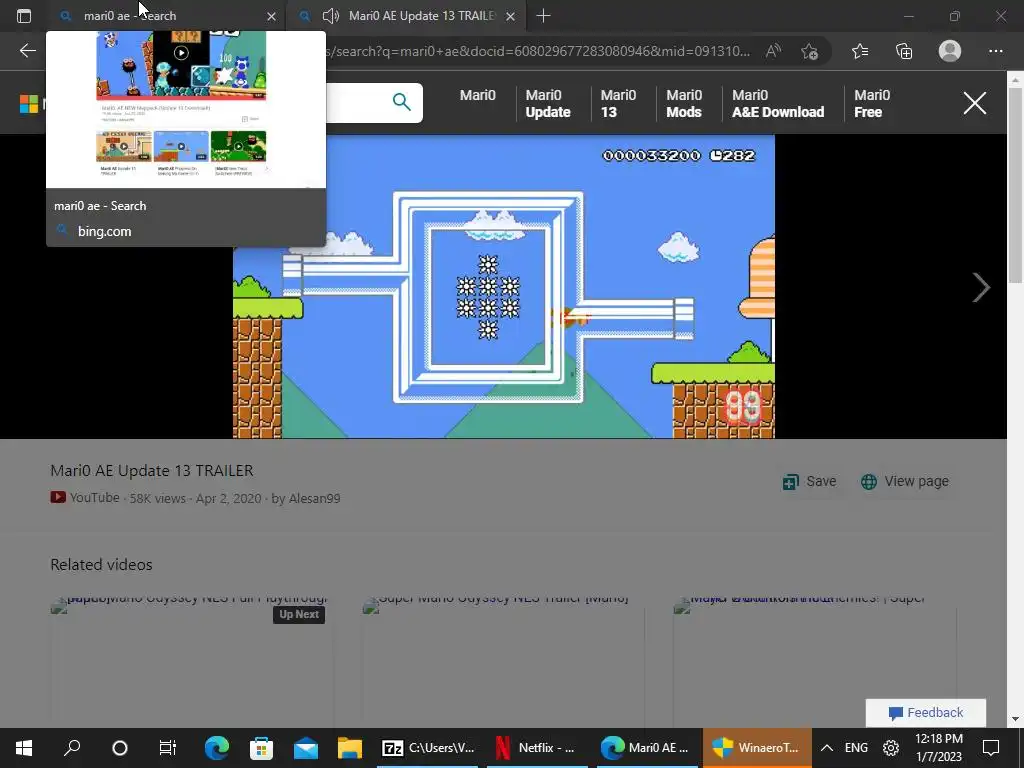Close the video detail view with X

pos(974,103)
